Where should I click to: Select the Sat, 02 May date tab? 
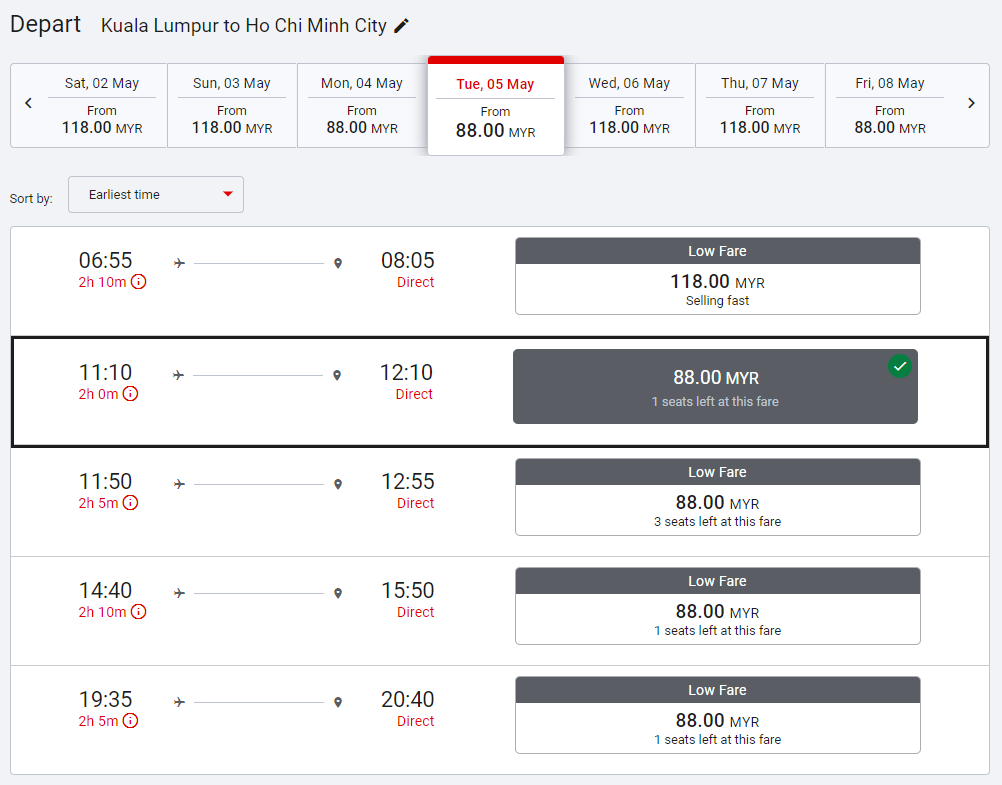coord(102,105)
